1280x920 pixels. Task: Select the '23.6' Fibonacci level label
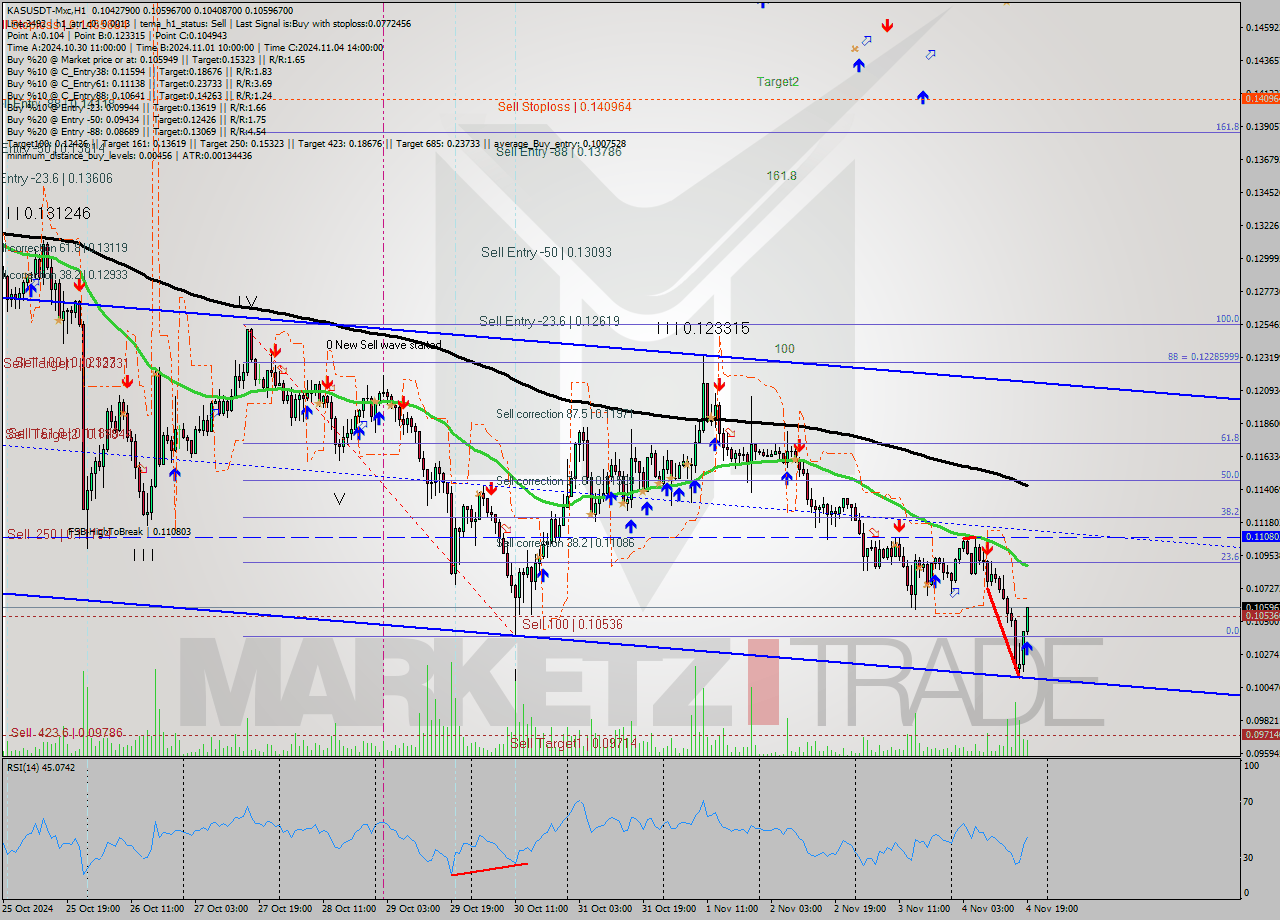pyautogui.click(x=1229, y=557)
